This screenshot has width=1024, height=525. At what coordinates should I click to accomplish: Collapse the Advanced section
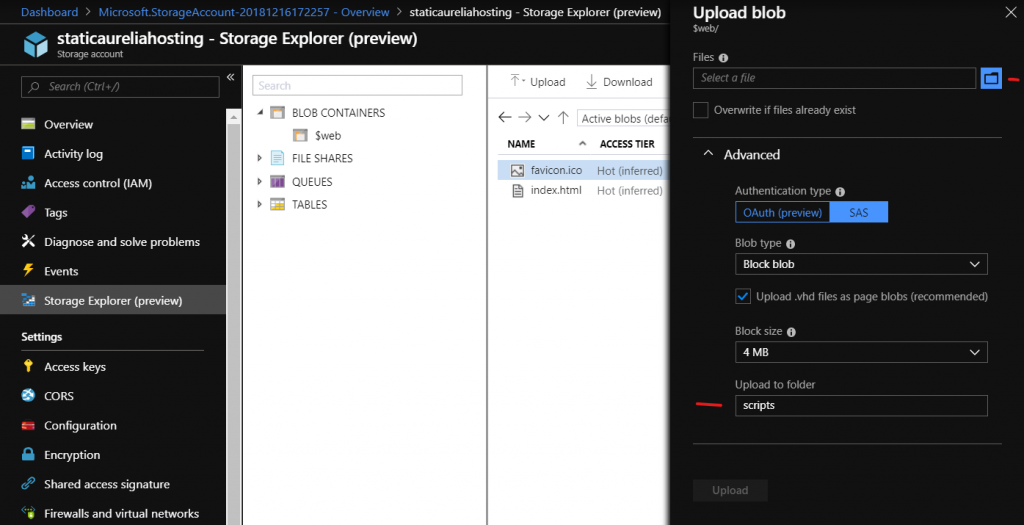tap(708, 155)
